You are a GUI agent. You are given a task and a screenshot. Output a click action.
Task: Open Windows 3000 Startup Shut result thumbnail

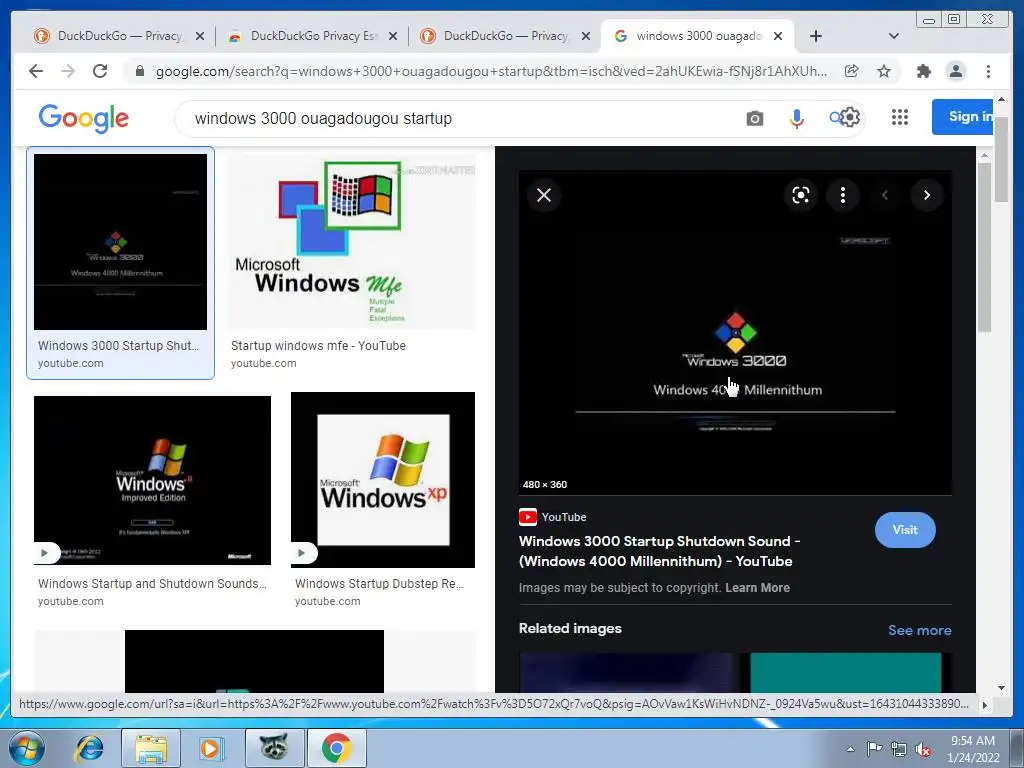pos(120,241)
